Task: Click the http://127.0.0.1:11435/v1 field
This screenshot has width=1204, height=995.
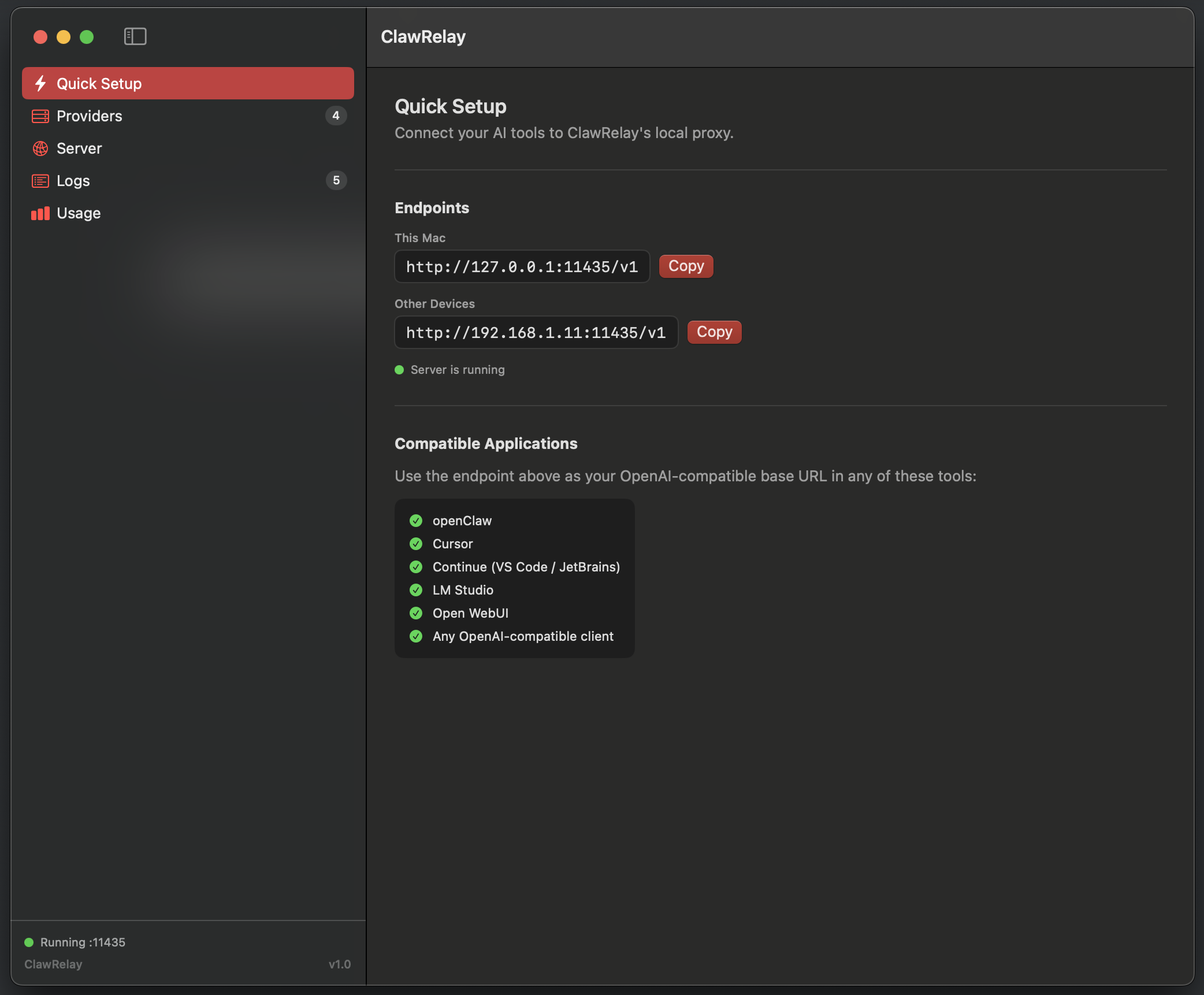Action: [x=522, y=266]
